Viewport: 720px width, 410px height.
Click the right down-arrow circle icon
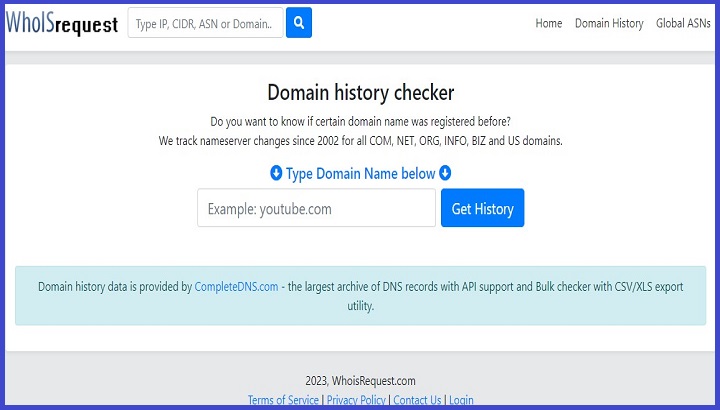(445, 173)
